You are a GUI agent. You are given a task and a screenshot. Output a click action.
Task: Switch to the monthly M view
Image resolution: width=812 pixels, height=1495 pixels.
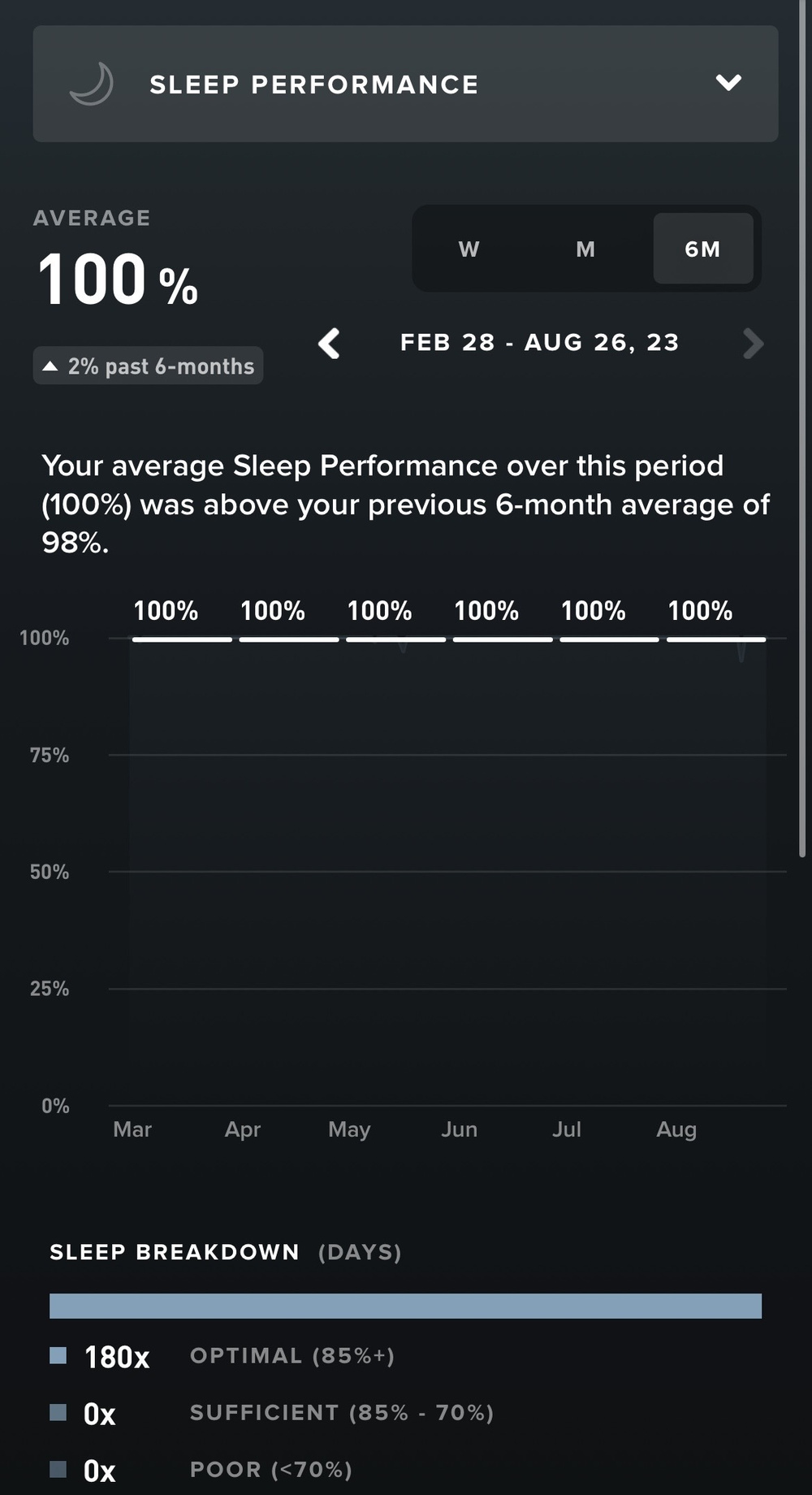(x=585, y=249)
